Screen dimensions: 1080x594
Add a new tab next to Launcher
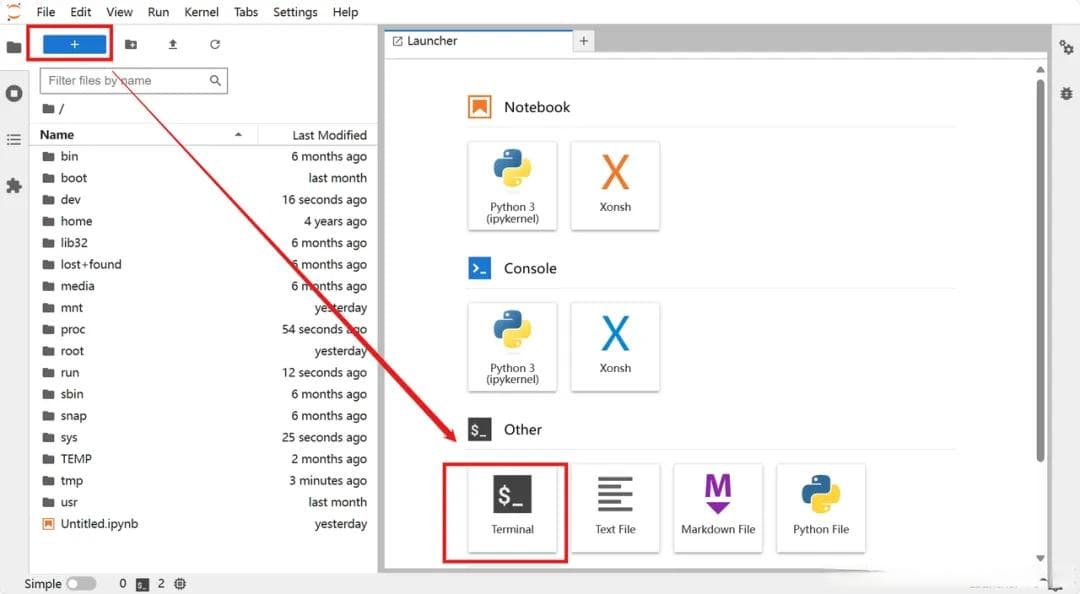coord(583,41)
